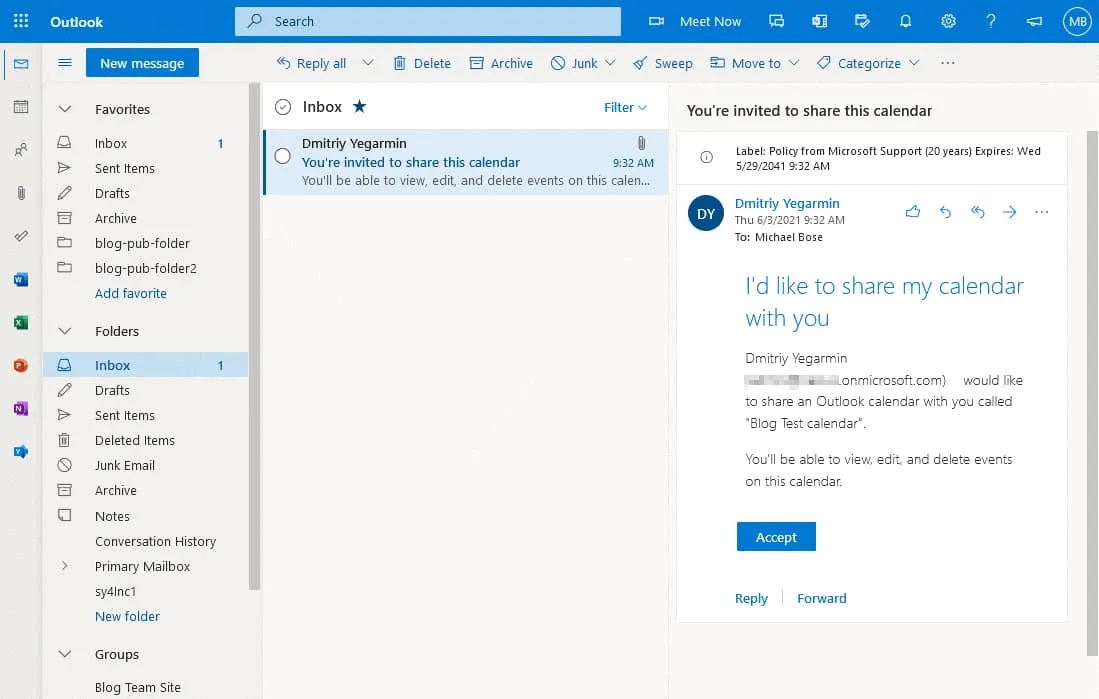The image size is (1099, 699).
Task: Launch Excel from the left app rail
Action: point(21,323)
